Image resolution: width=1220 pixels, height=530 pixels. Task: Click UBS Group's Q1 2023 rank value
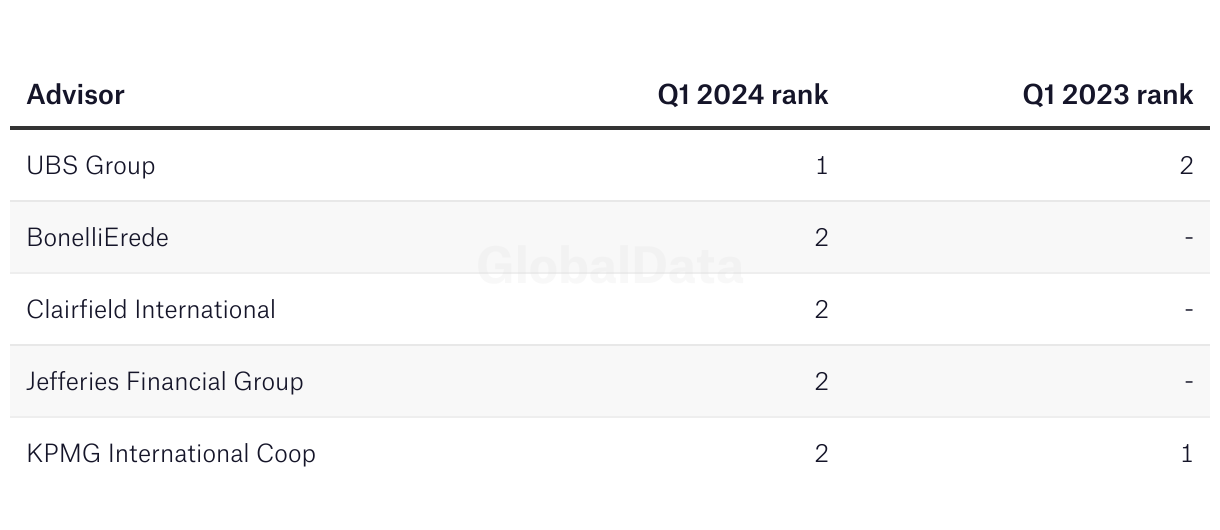tap(1187, 165)
